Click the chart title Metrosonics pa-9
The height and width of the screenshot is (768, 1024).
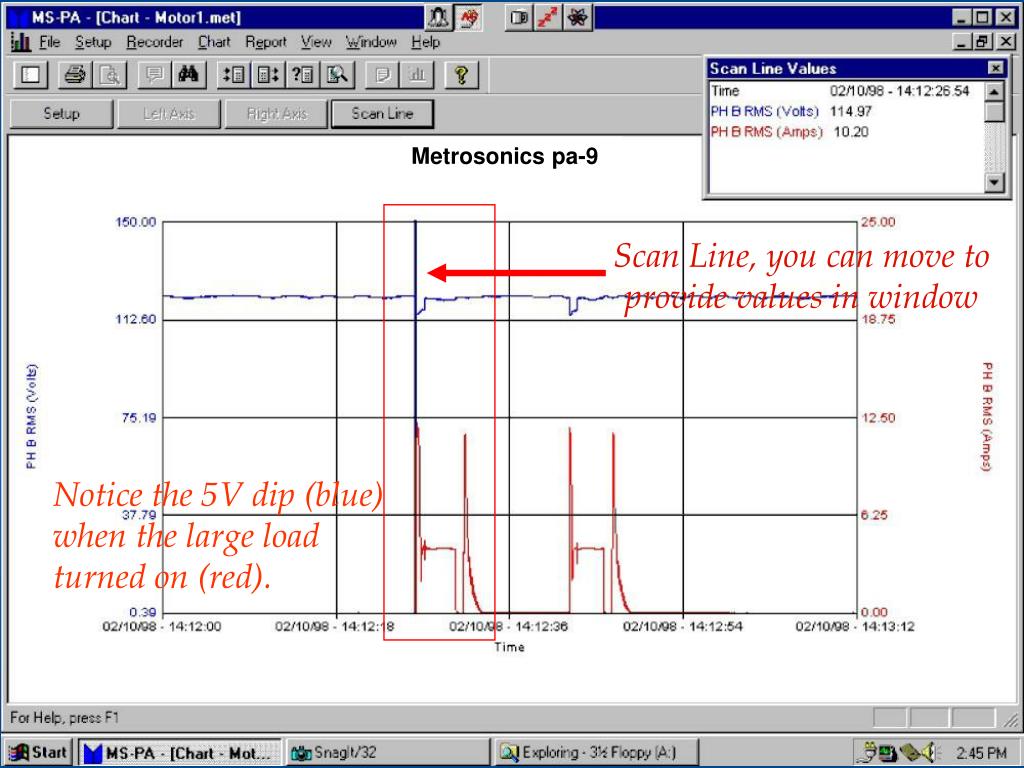pyautogui.click(x=505, y=157)
